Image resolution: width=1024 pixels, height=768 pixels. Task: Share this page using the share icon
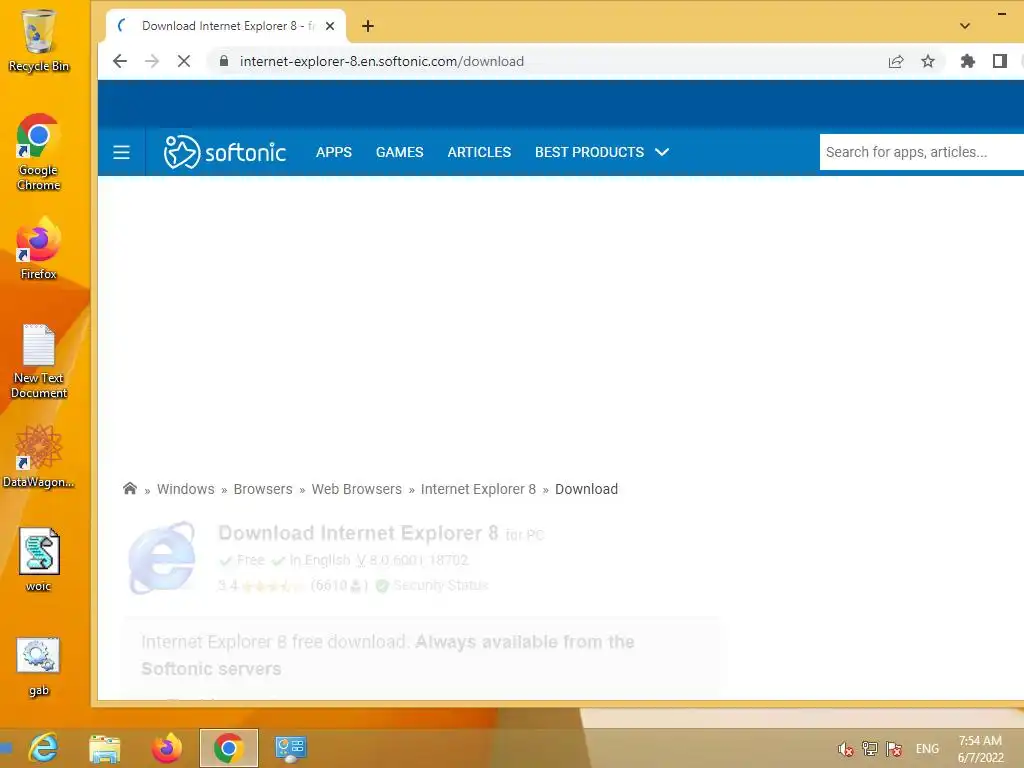[x=896, y=61]
